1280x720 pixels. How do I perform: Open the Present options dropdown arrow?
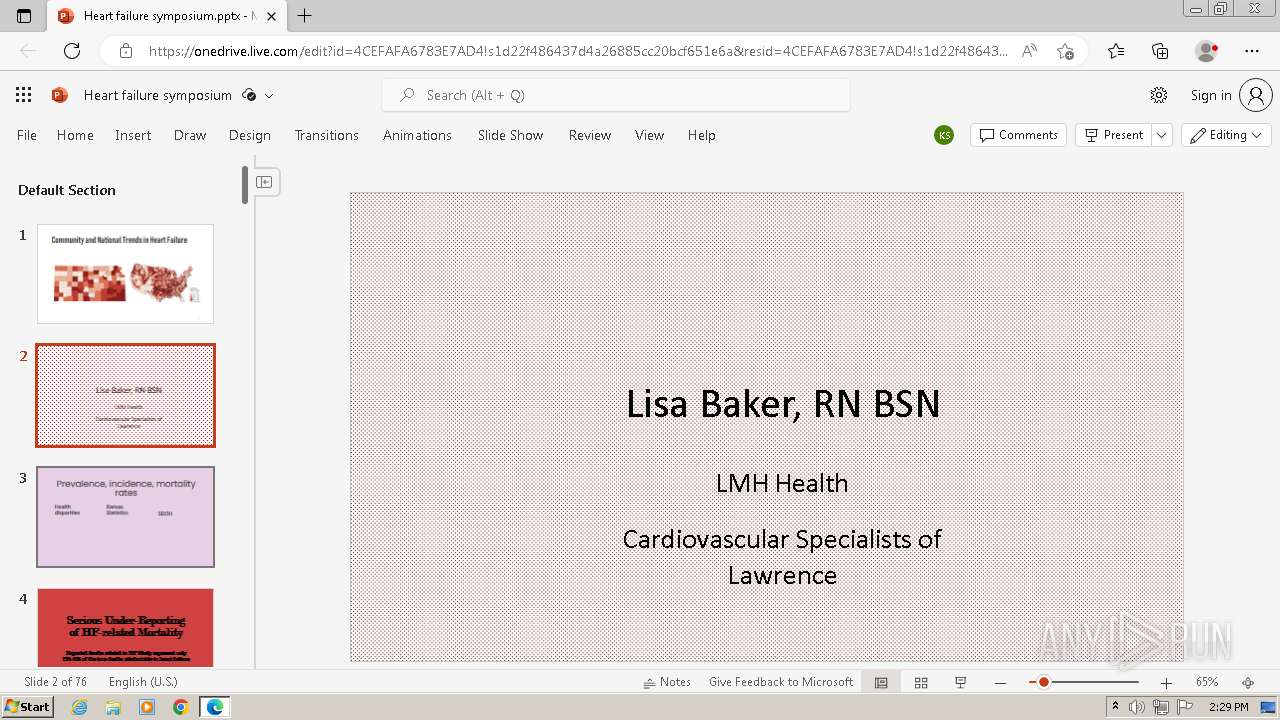pos(1161,135)
